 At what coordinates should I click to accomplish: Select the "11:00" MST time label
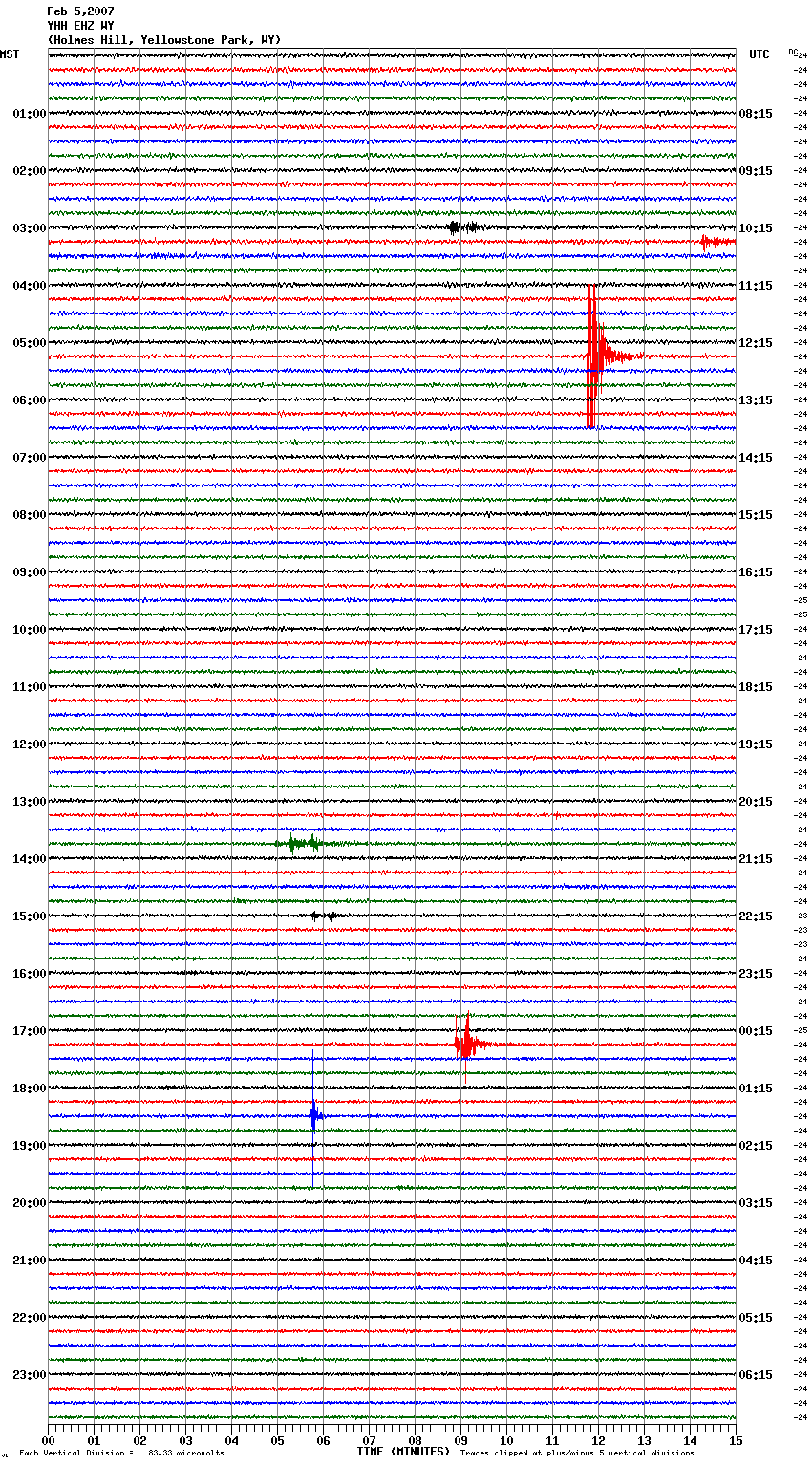click(x=30, y=687)
